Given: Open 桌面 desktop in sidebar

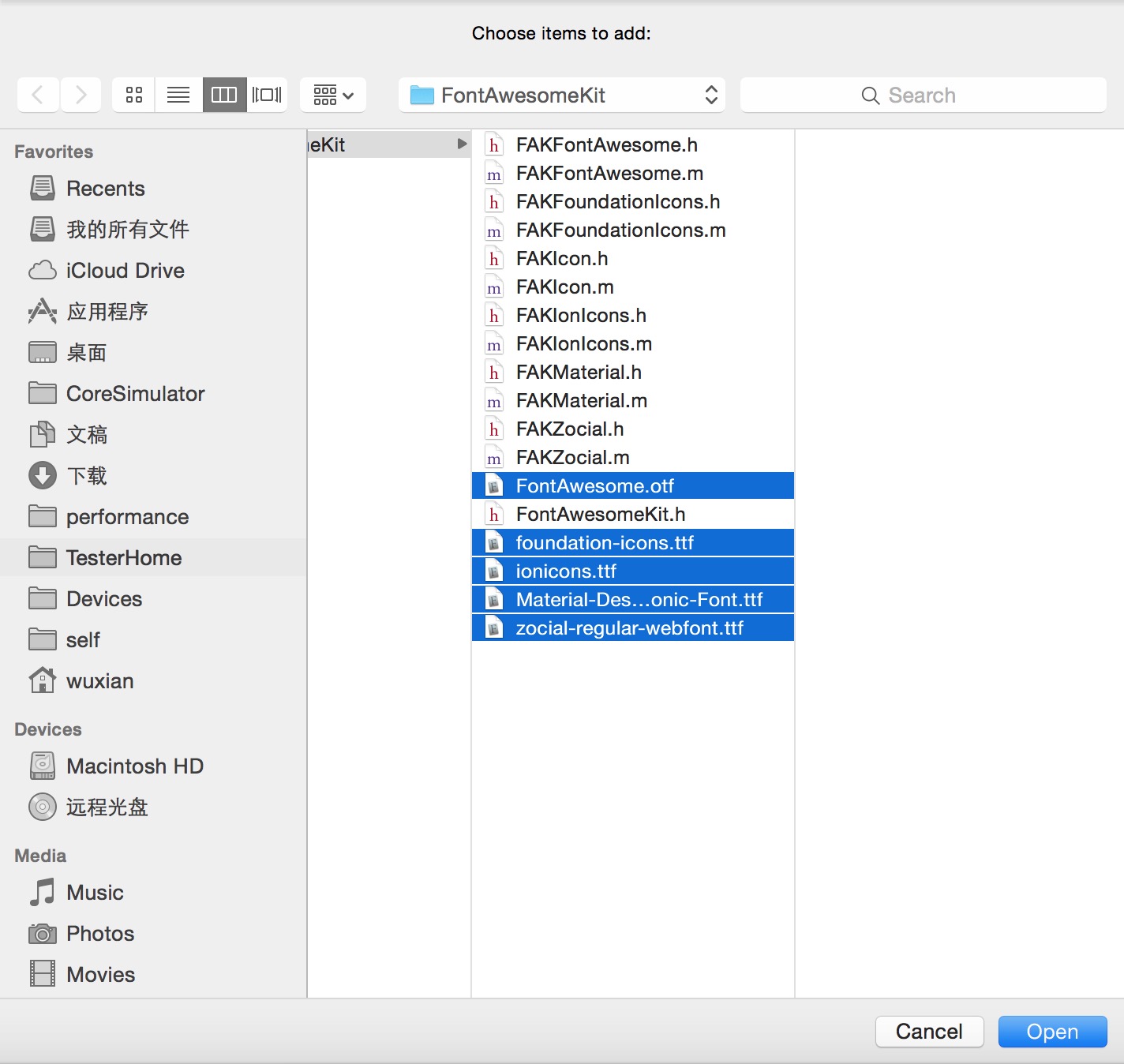Looking at the screenshot, I should (153, 353).
